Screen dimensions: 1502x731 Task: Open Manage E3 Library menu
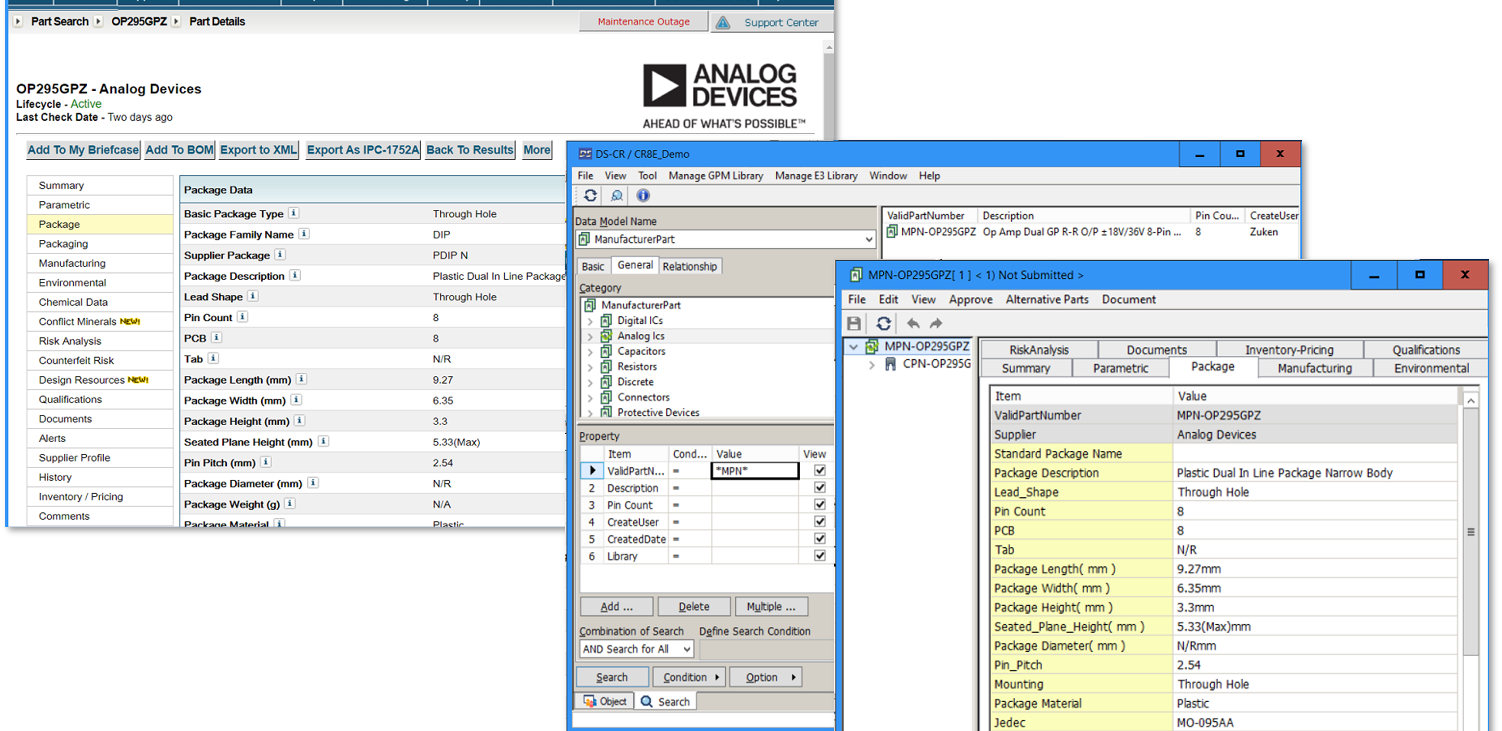tap(816, 176)
